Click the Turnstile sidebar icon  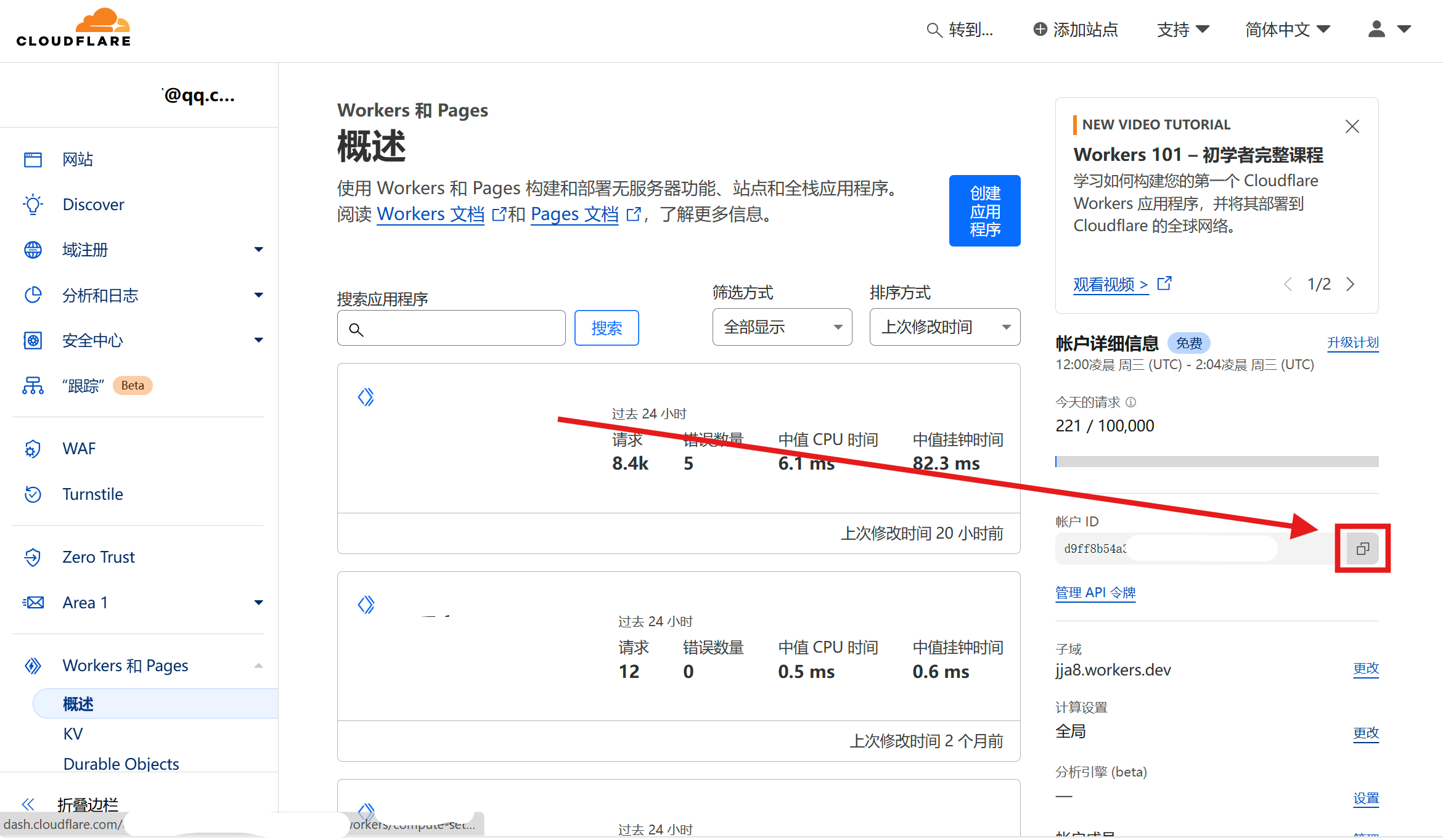(x=33, y=494)
